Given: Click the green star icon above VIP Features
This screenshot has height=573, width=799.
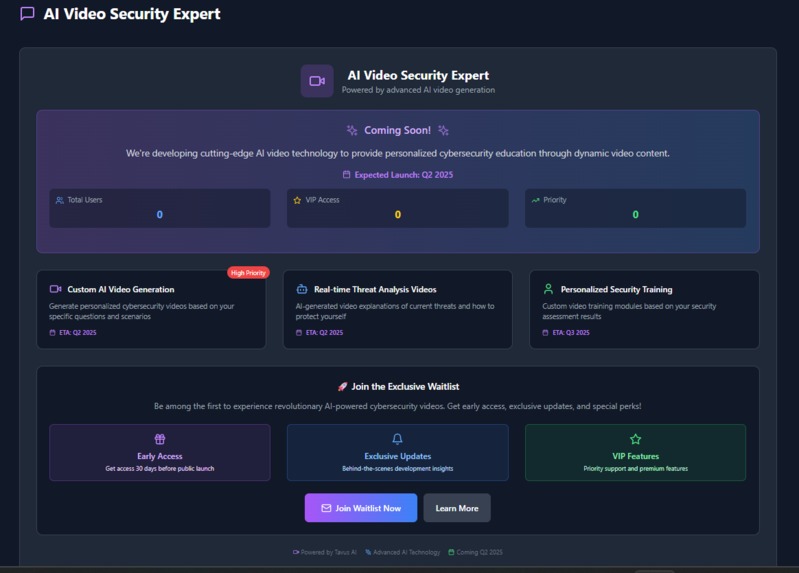Looking at the screenshot, I should pyautogui.click(x=635, y=439).
